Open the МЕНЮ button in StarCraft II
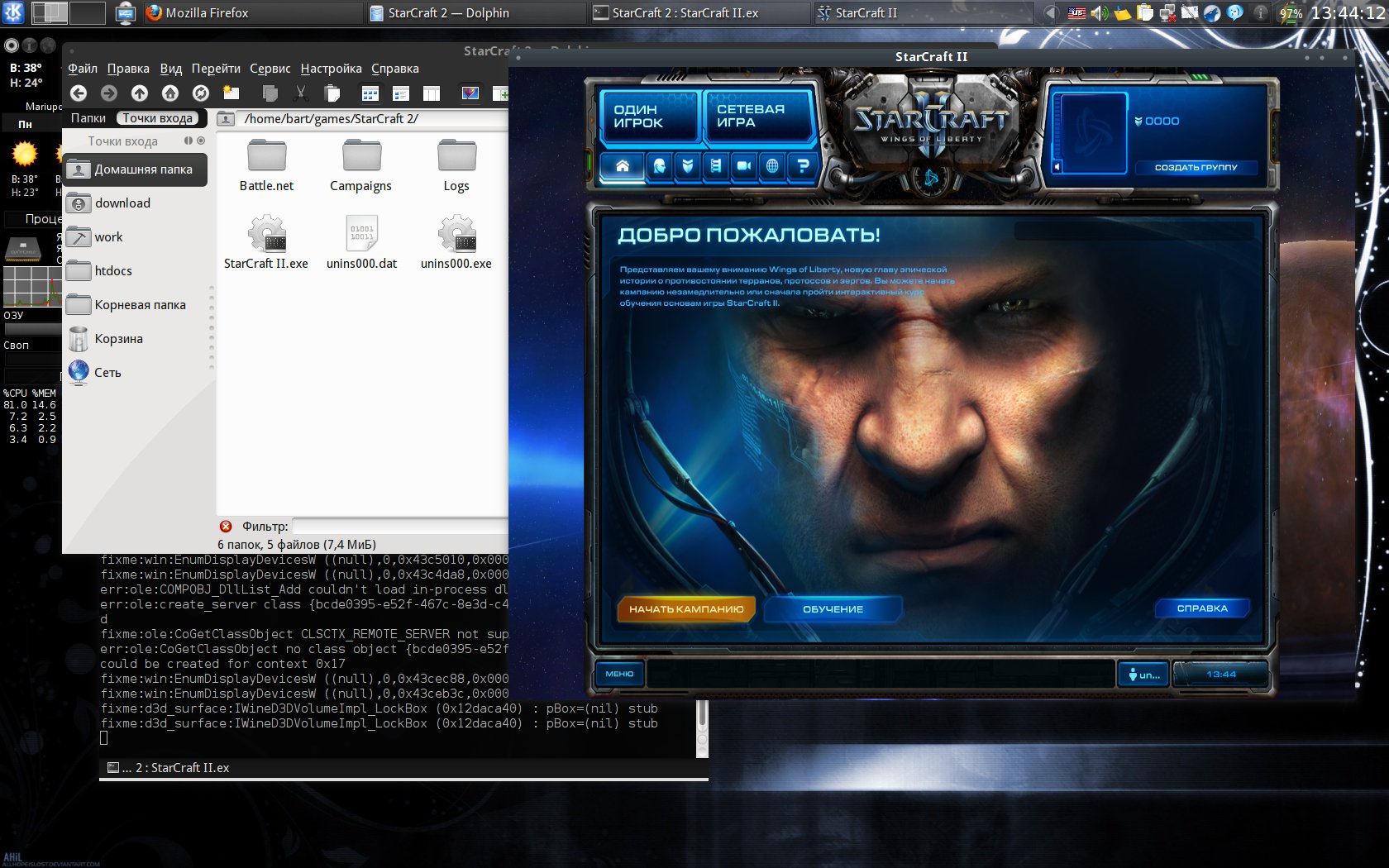1389x868 pixels. pos(619,674)
